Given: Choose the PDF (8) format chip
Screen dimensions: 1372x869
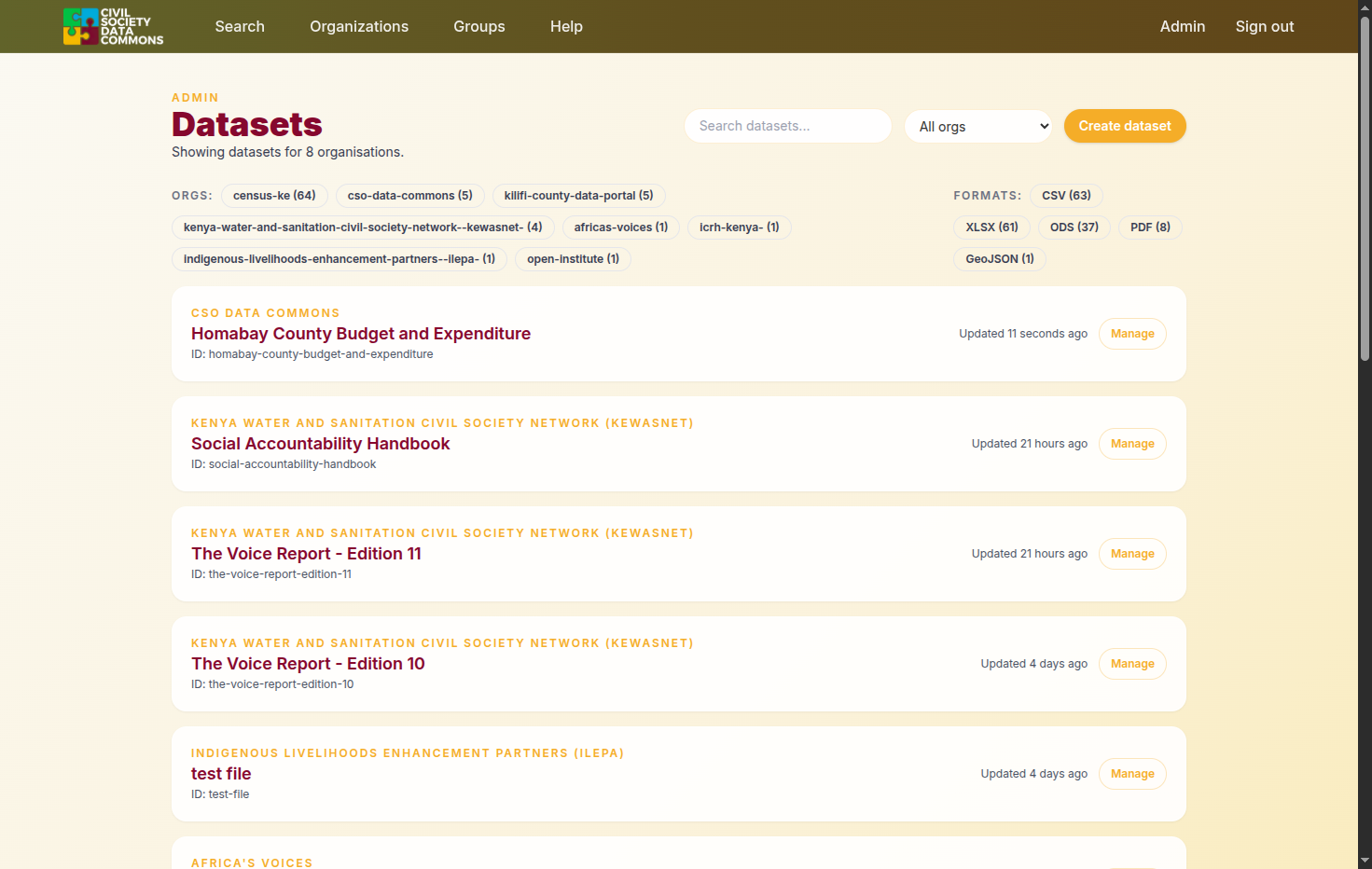Looking at the screenshot, I should pyautogui.click(x=1151, y=228).
